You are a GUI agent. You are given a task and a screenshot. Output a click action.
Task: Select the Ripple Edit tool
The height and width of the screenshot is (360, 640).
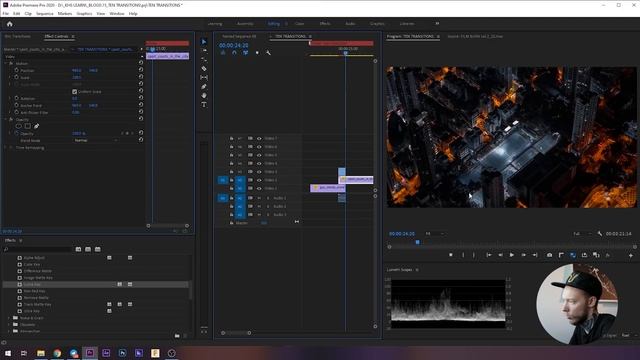point(204,60)
